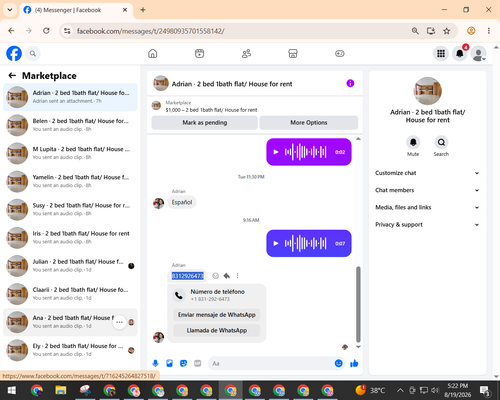Choose a GIF from composer
The height and width of the screenshot is (400, 500).
point(198,363)
